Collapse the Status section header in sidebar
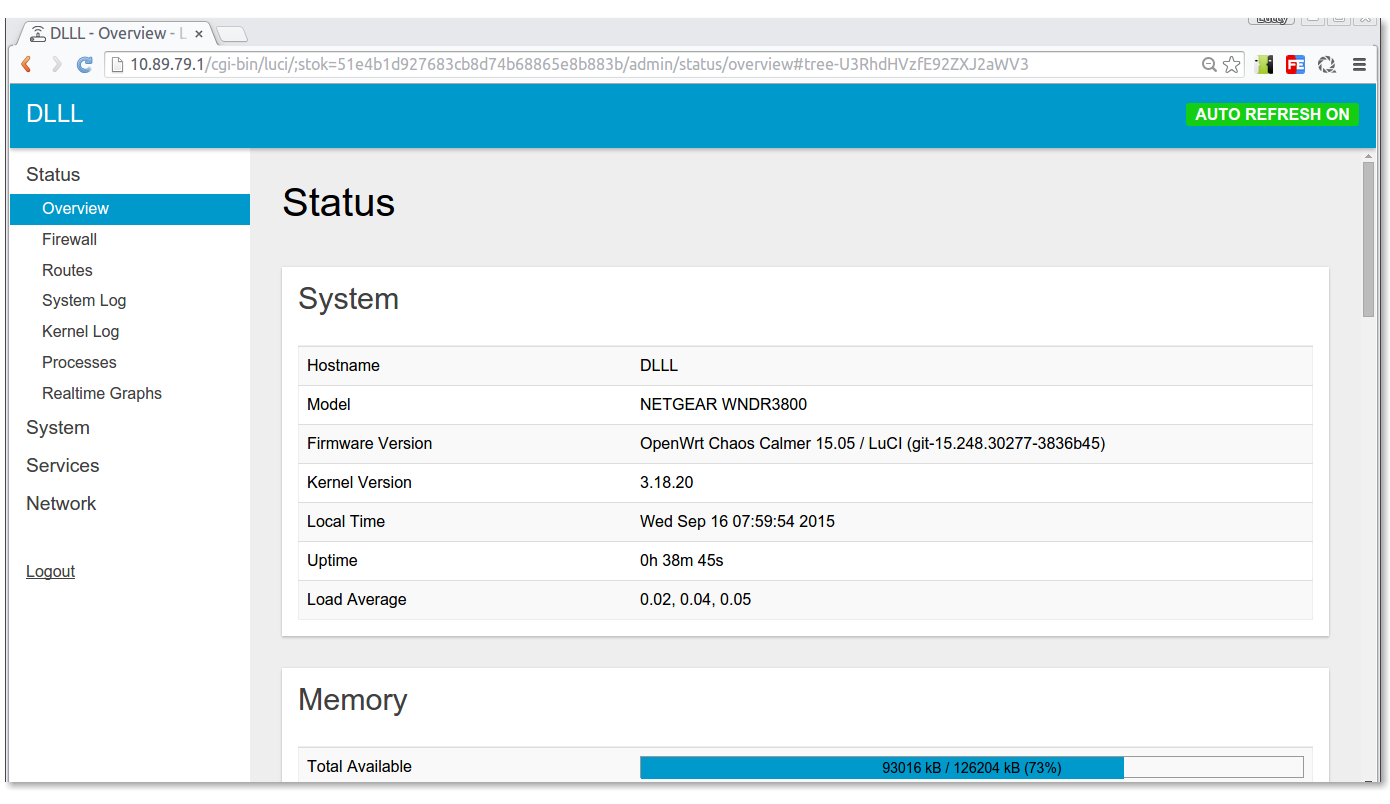 tap(53, 175)
